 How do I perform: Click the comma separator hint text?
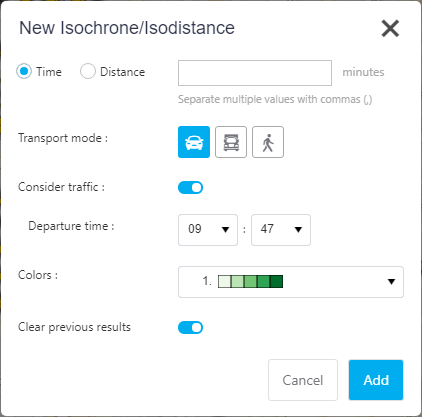tap(275, 99)
